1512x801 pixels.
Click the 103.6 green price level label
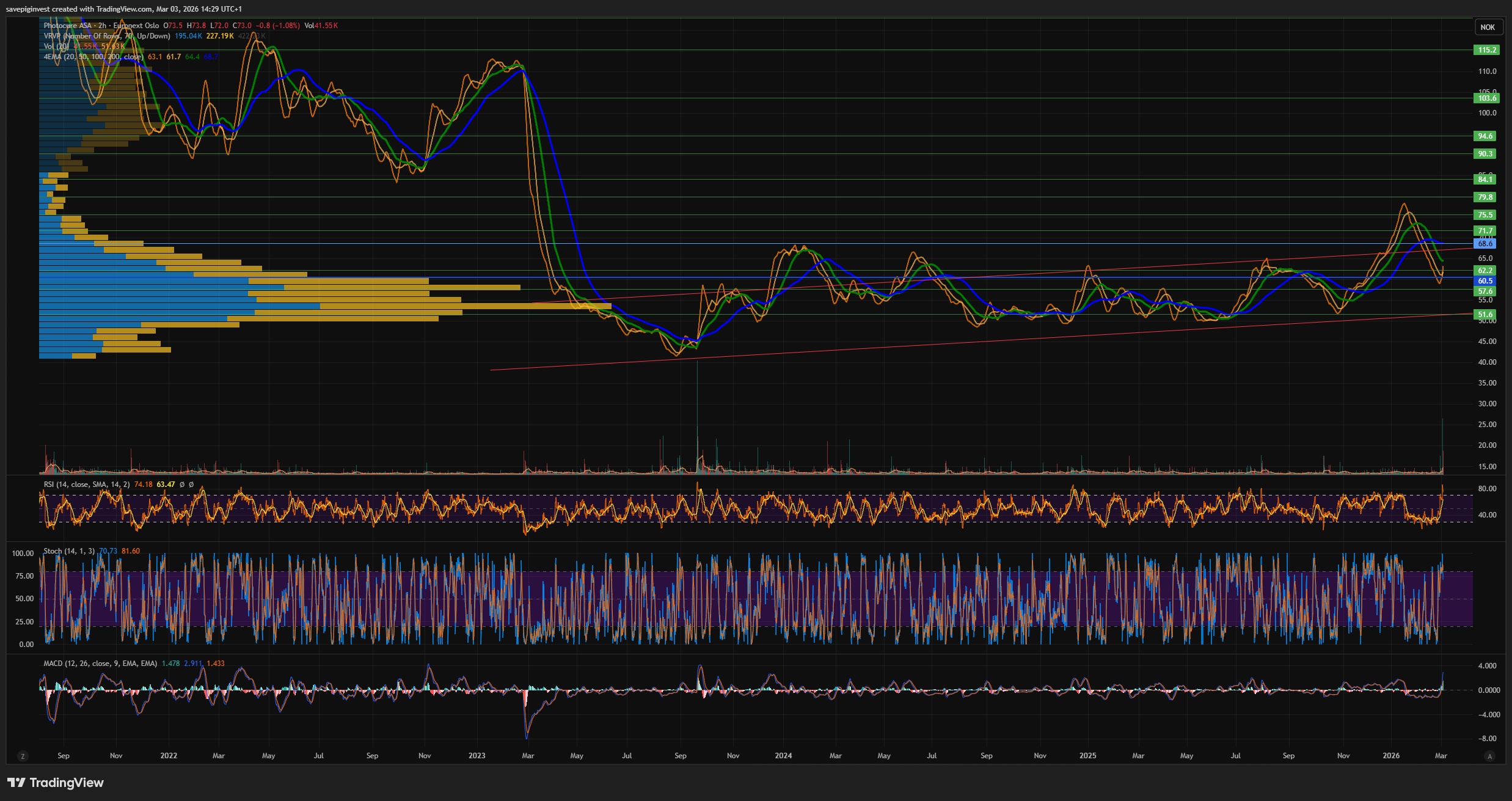pyautogui.click(x=1487, y=98)
